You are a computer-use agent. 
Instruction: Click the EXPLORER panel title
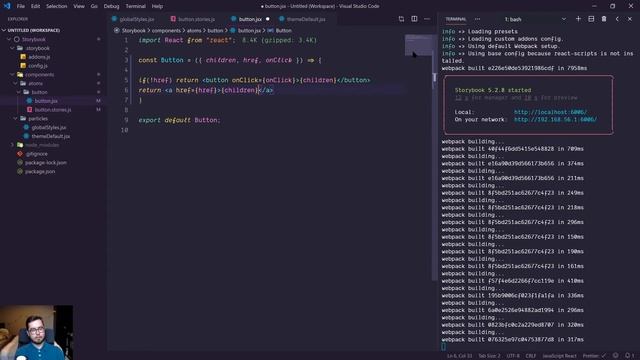(18, 19)
